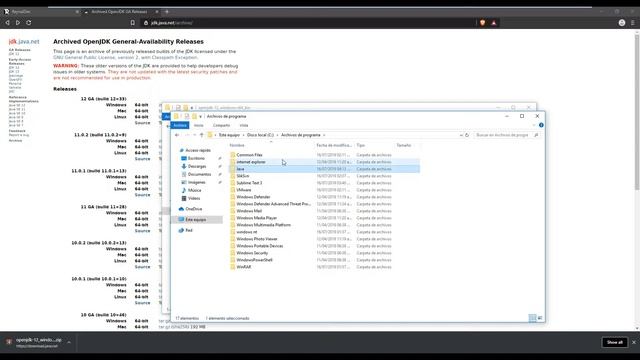The width and height of the screenshot is (640, 360).
Task: Open the quick access toolbar customize dropdown
Action: click(x=200, y=117)
